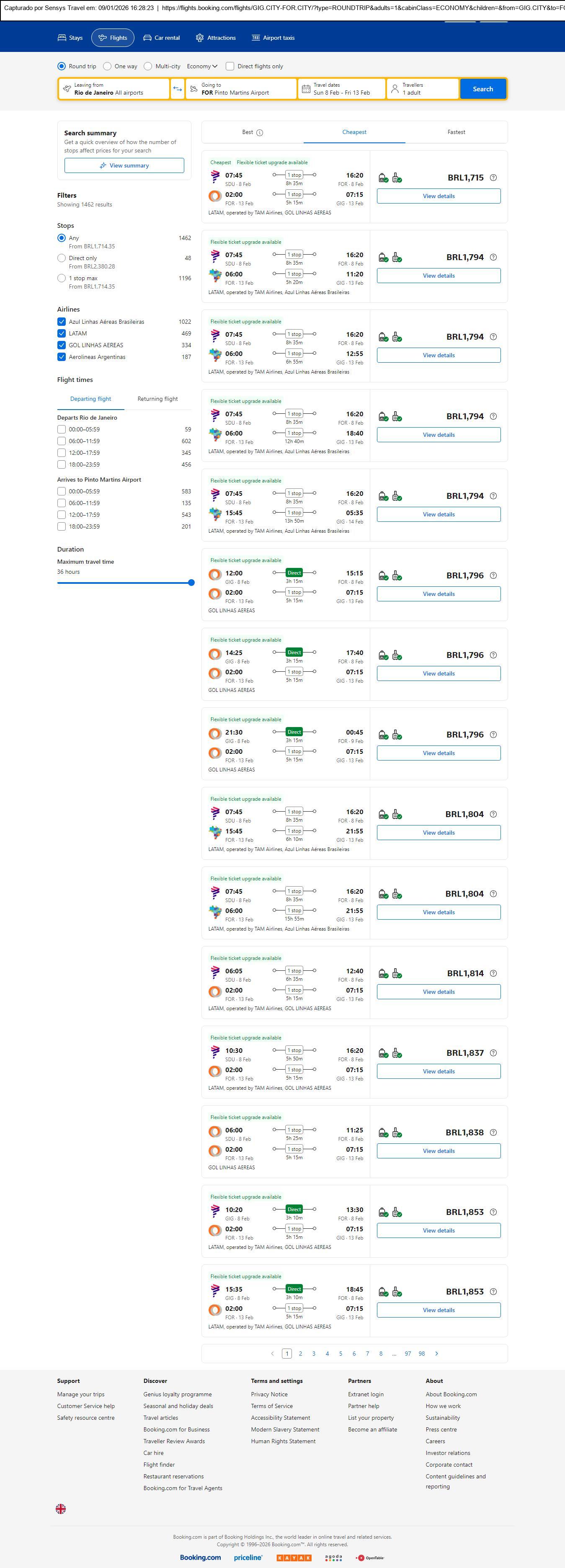Click the help icon beside BRL1,837 price
The image size is (565, 1568).
[x=493, y=1052]
